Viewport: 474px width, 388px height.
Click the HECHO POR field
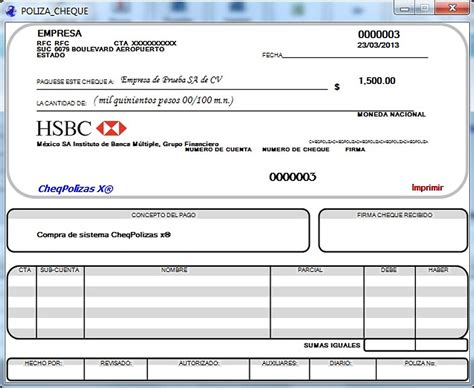pos(46,369)
